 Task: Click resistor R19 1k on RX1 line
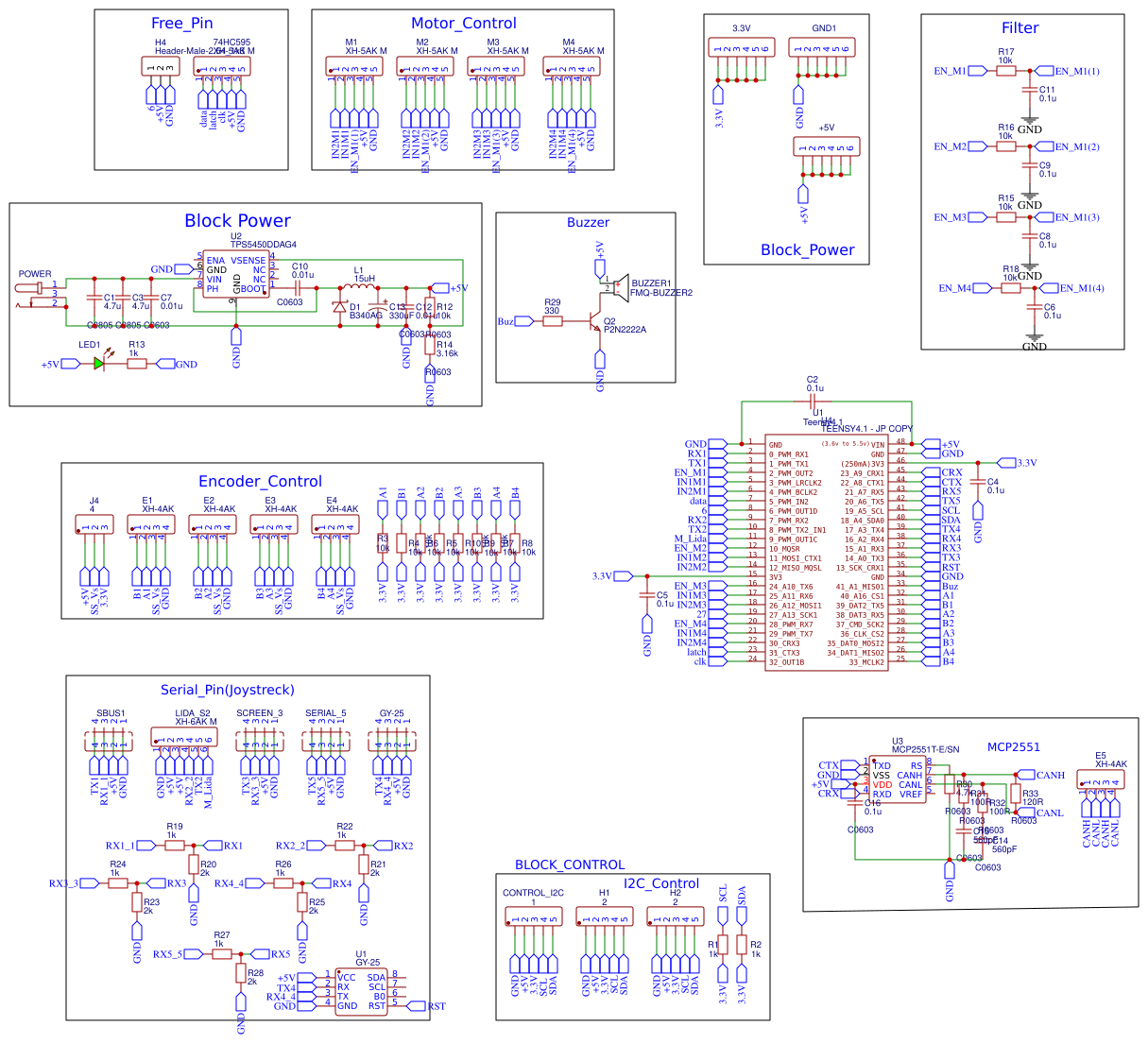click(x=175, y=846)
